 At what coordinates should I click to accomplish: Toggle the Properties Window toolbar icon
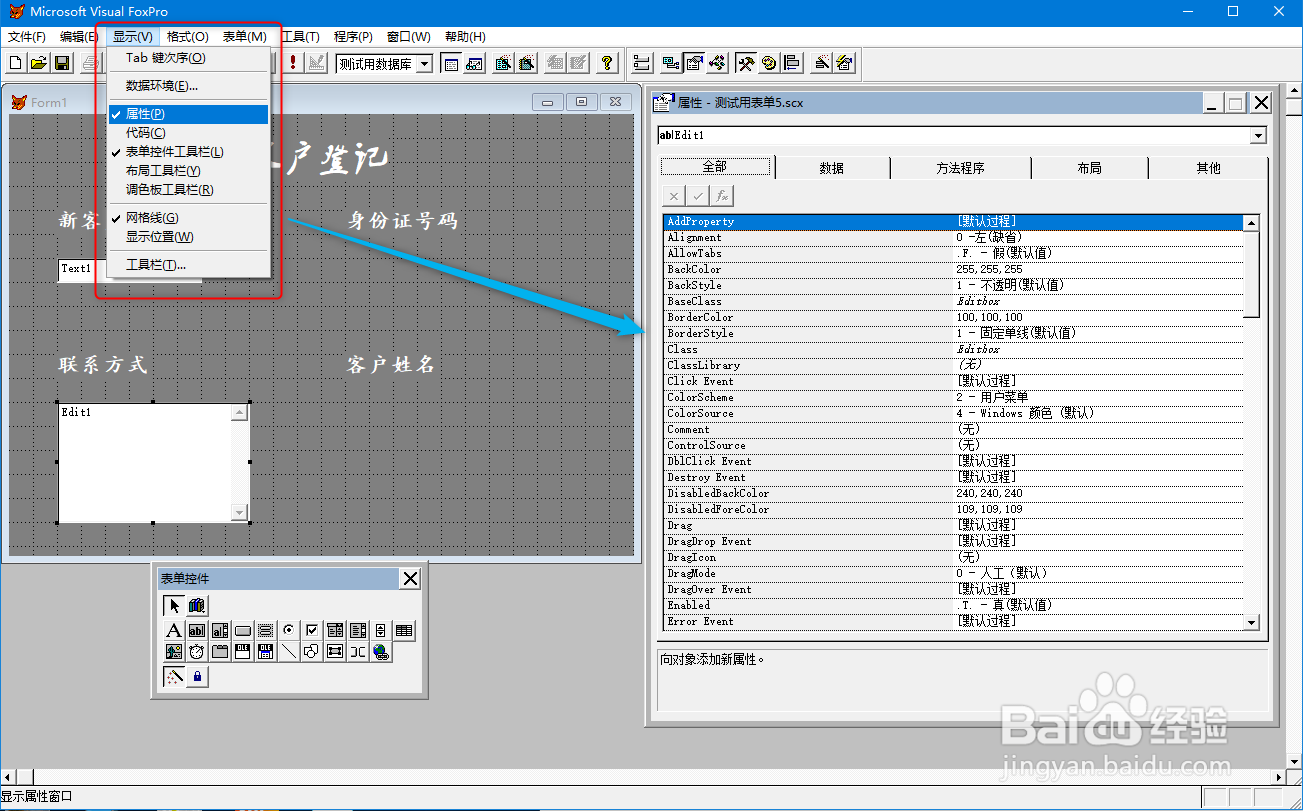click(x=694, y=63)
